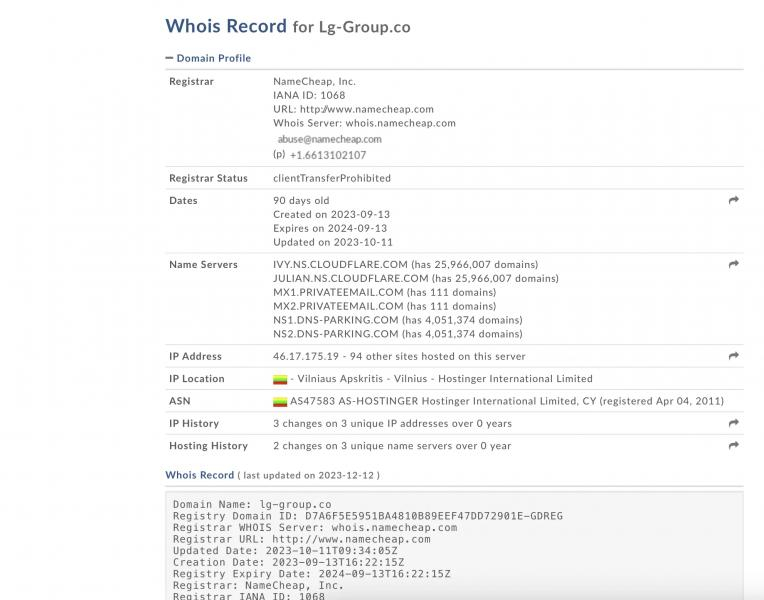
Task: Click the IP Address row label
Action: click(195, 356)
